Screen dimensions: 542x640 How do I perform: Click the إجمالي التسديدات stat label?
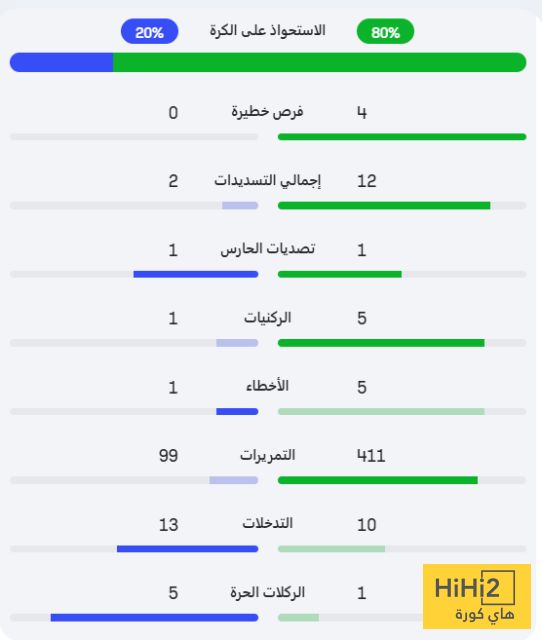(x=267, y=180)
